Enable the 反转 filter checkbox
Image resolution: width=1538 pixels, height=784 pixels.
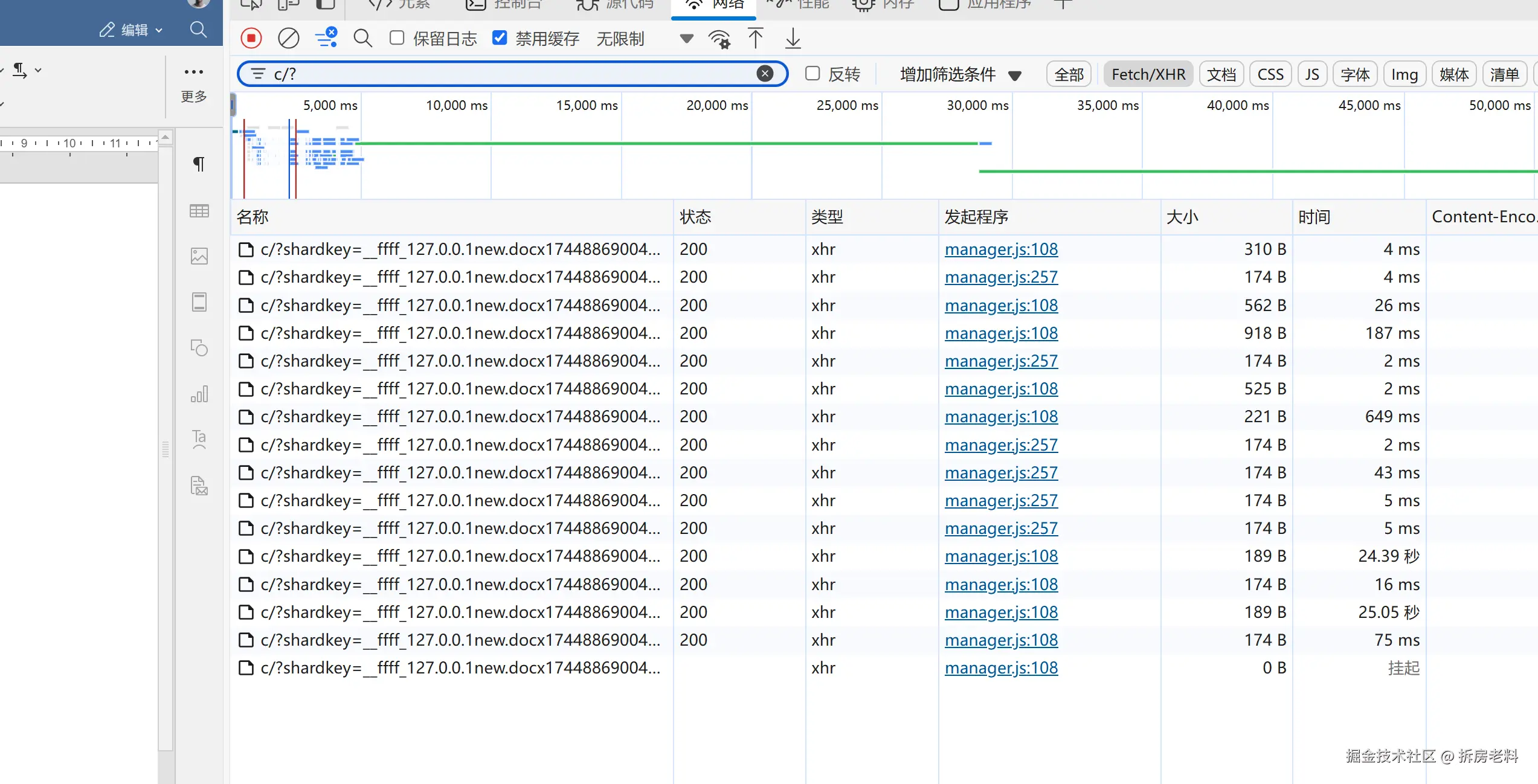tap(812, 74)
